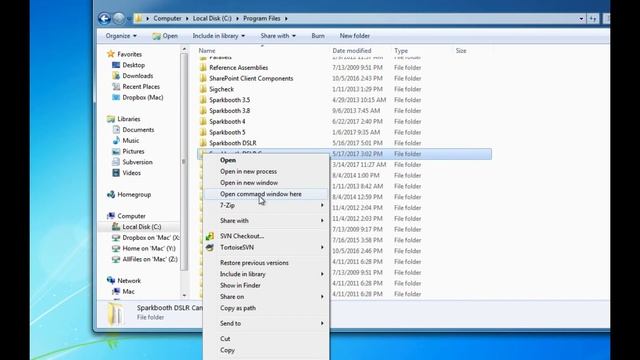Expand the Share on submenu
The width and height of the screenshot is (640, 360).
point(322,297)
